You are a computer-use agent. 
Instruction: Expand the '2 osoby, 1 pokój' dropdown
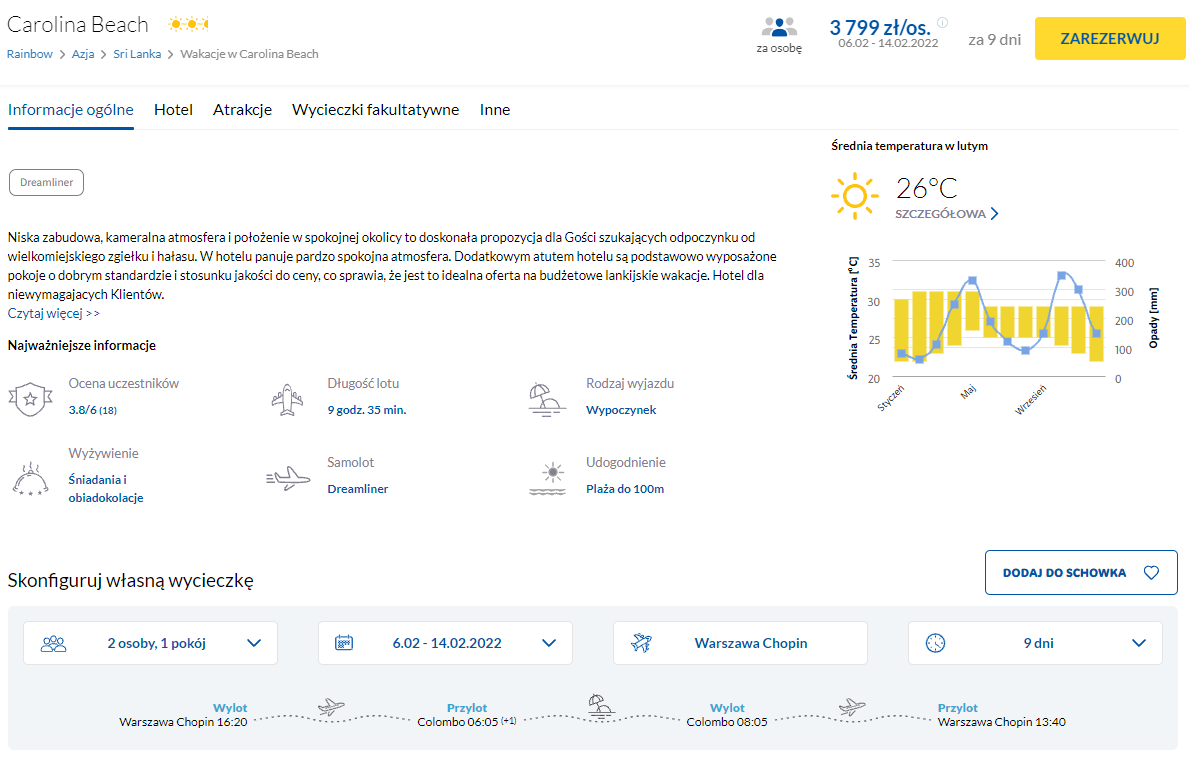pyautogui.click(x=254, y=643)
